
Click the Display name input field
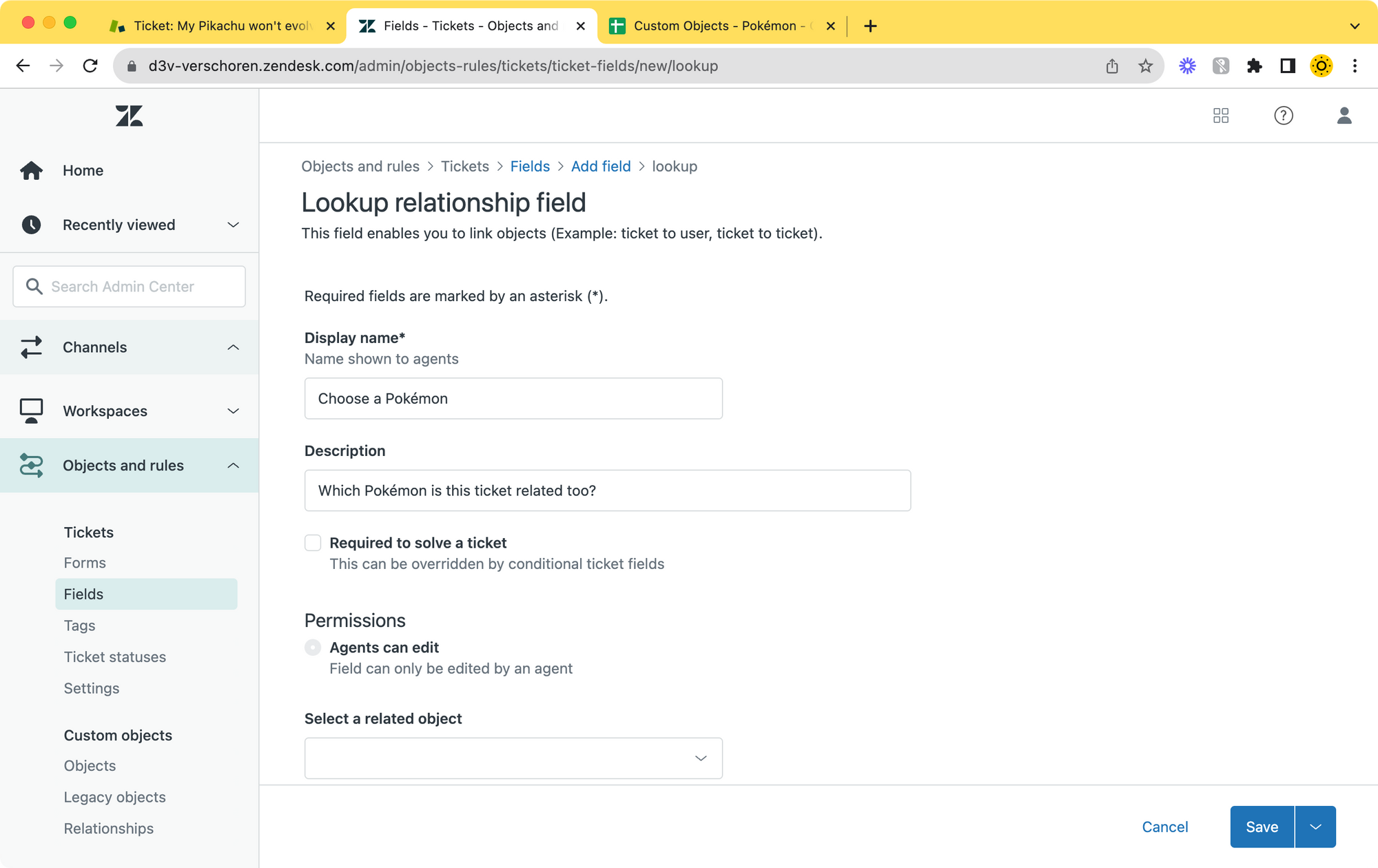pos(513,399)
